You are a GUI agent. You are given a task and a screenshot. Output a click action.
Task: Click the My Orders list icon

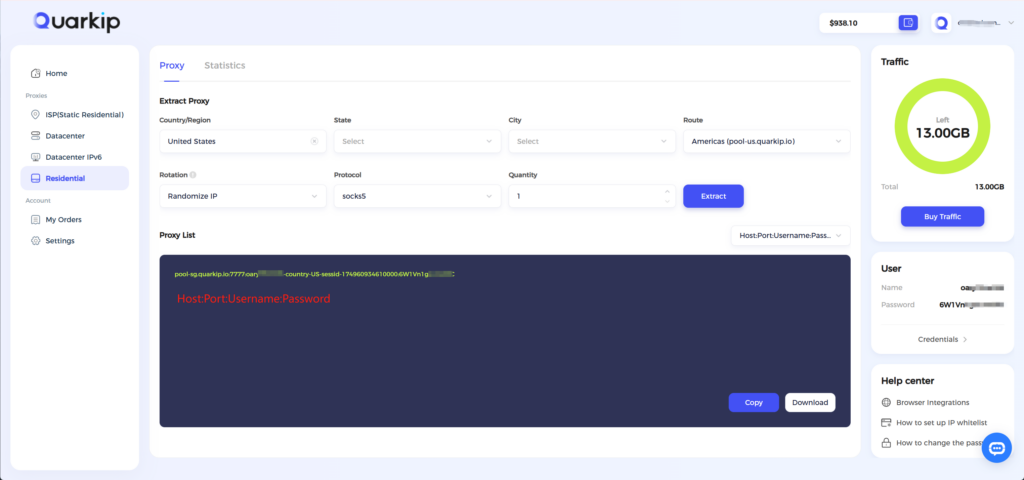coord(35,219)
